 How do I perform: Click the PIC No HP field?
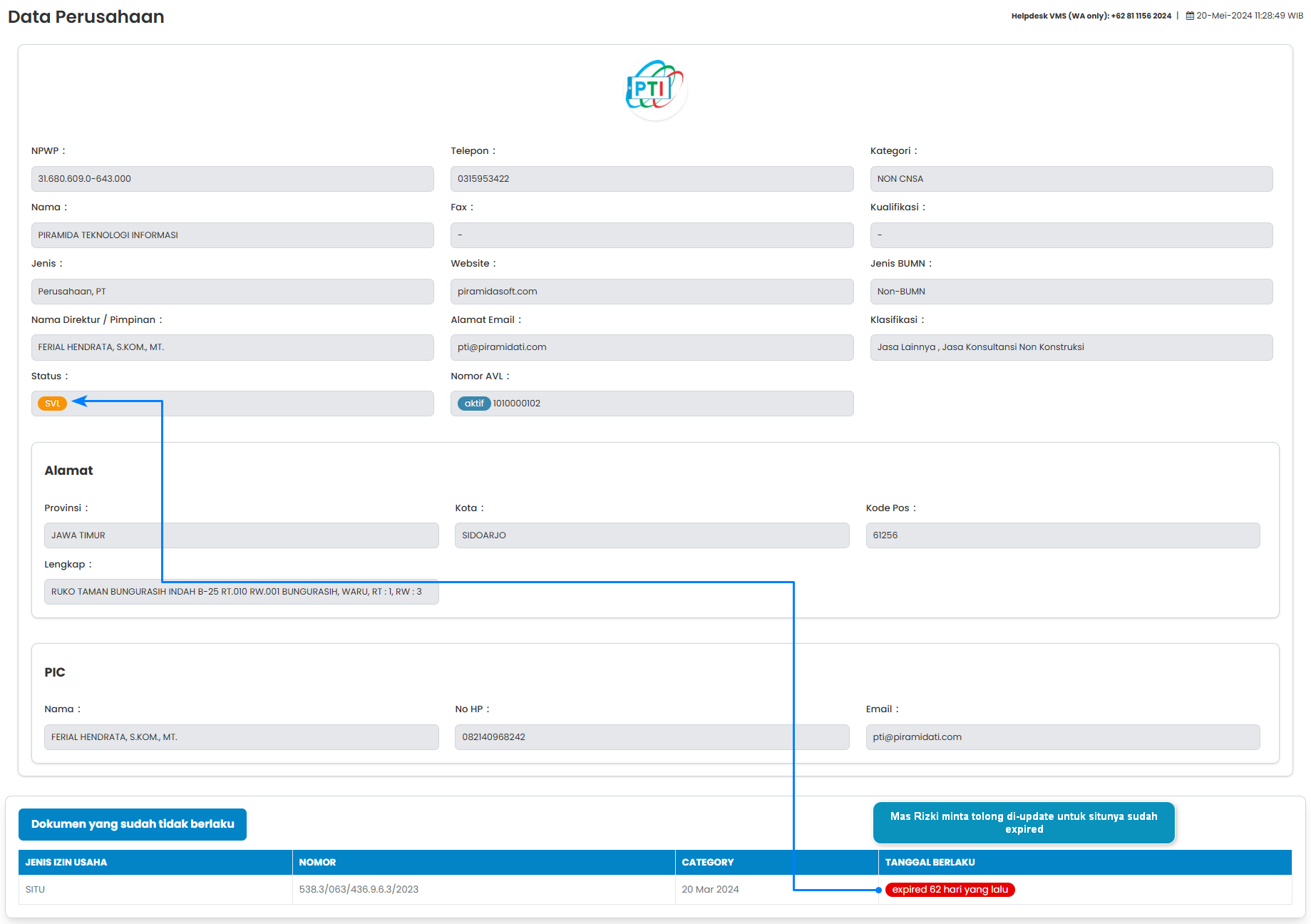coord(652,737)
